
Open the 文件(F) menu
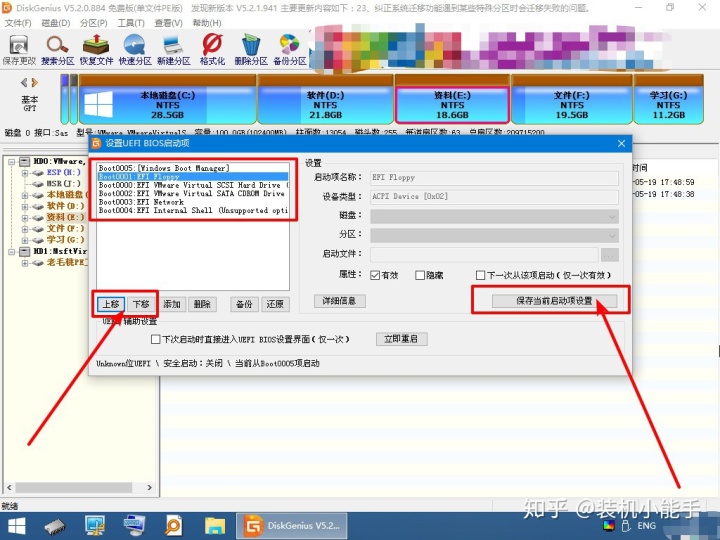(x=18, y=23)
